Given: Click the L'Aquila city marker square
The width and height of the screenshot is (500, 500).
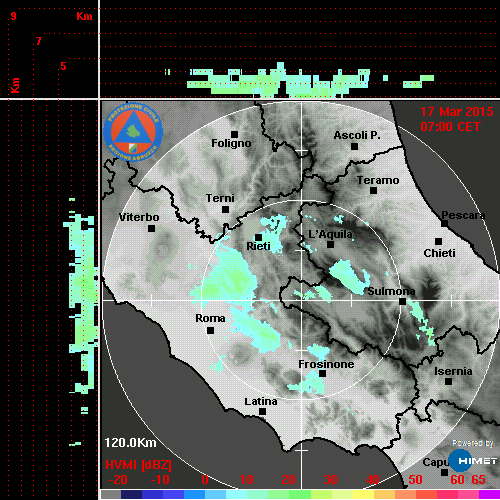Looking at the screenshot, I should tap(330, 244).
